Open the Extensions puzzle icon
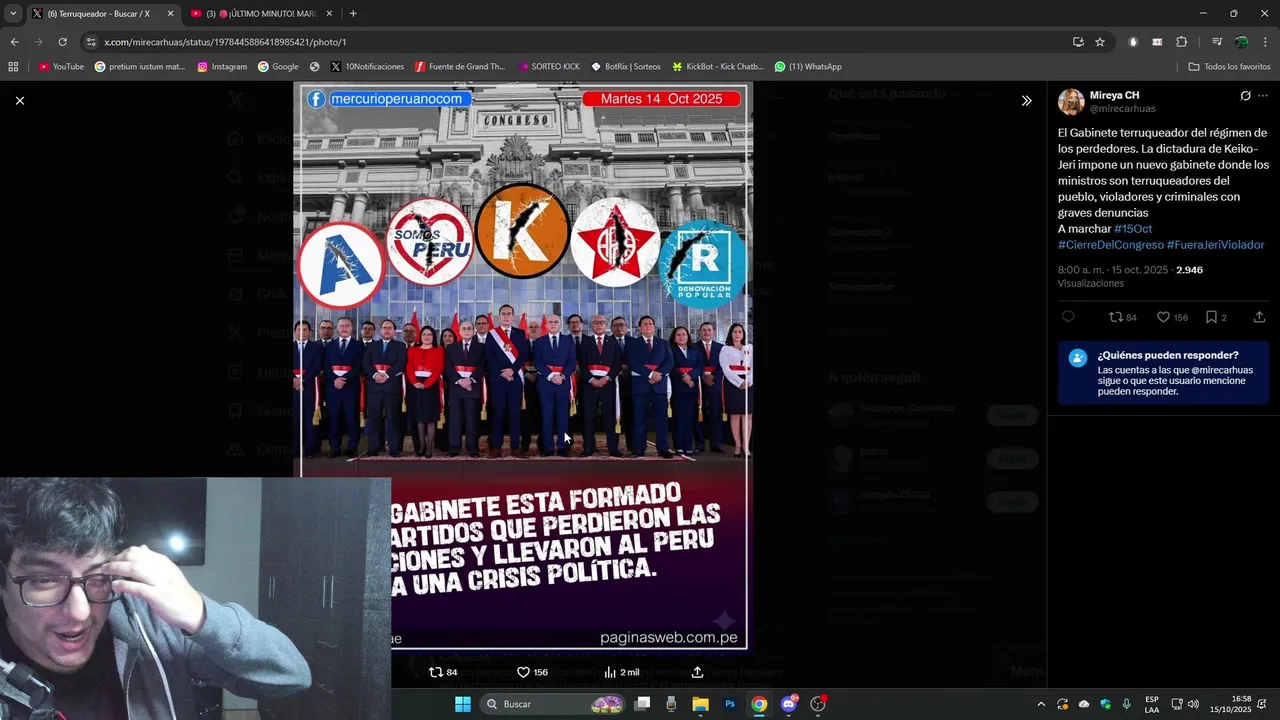 pyautogui.click(x=1181, y=42)
